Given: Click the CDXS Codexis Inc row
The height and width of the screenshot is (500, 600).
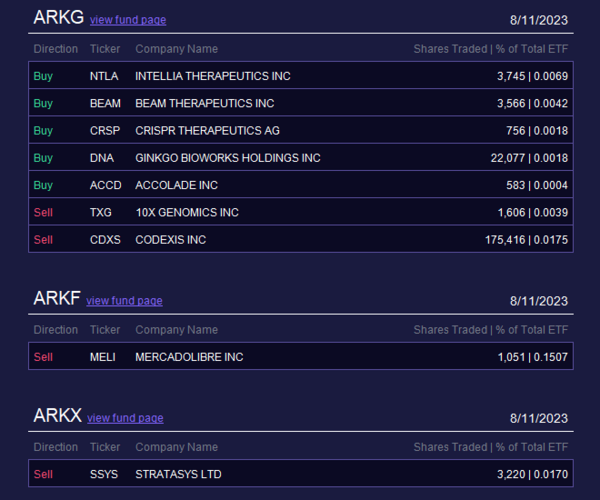Looking at the screenshot, I should (301, 239).
